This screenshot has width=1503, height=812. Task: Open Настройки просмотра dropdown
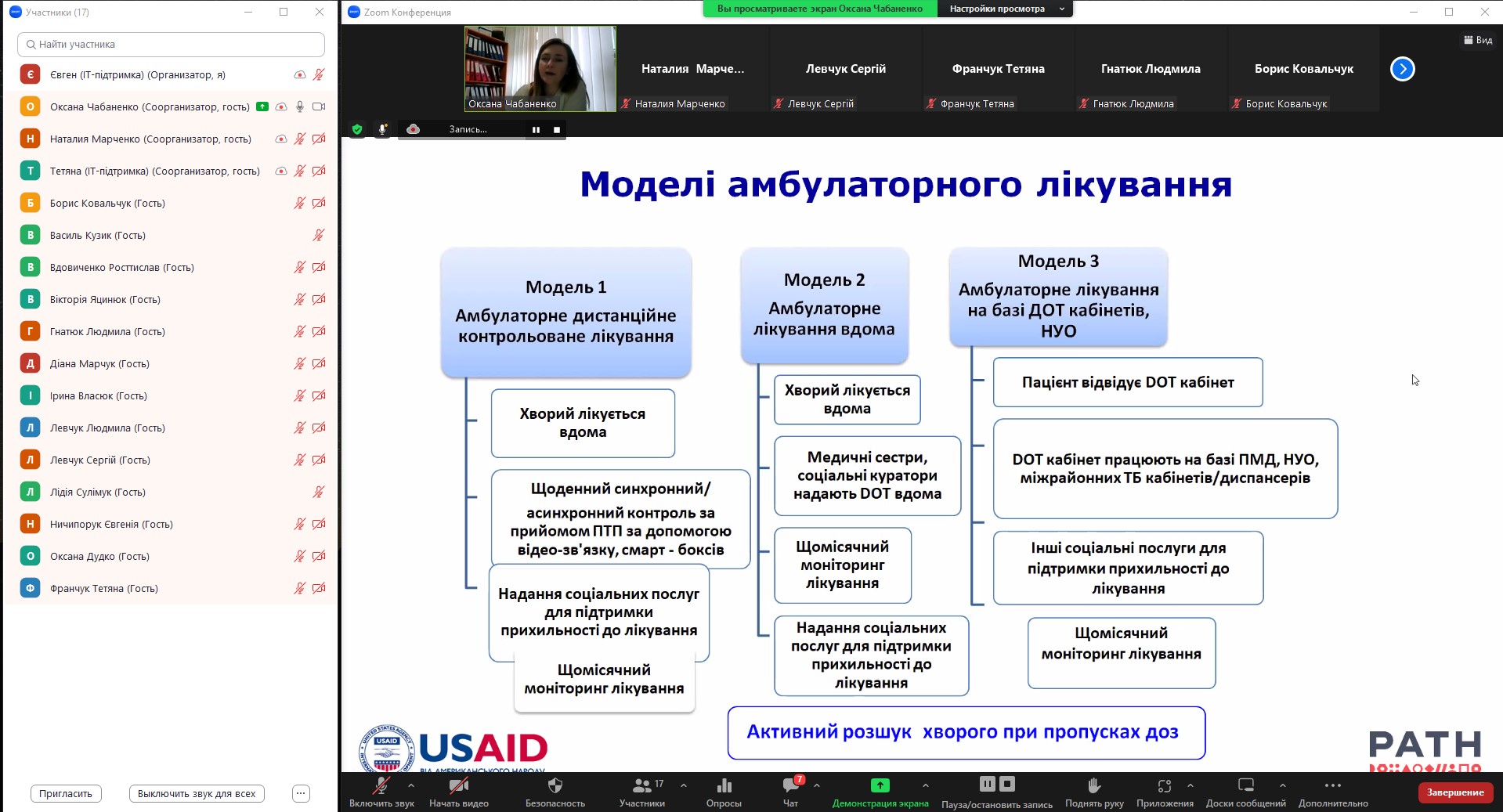point(1004,9)
